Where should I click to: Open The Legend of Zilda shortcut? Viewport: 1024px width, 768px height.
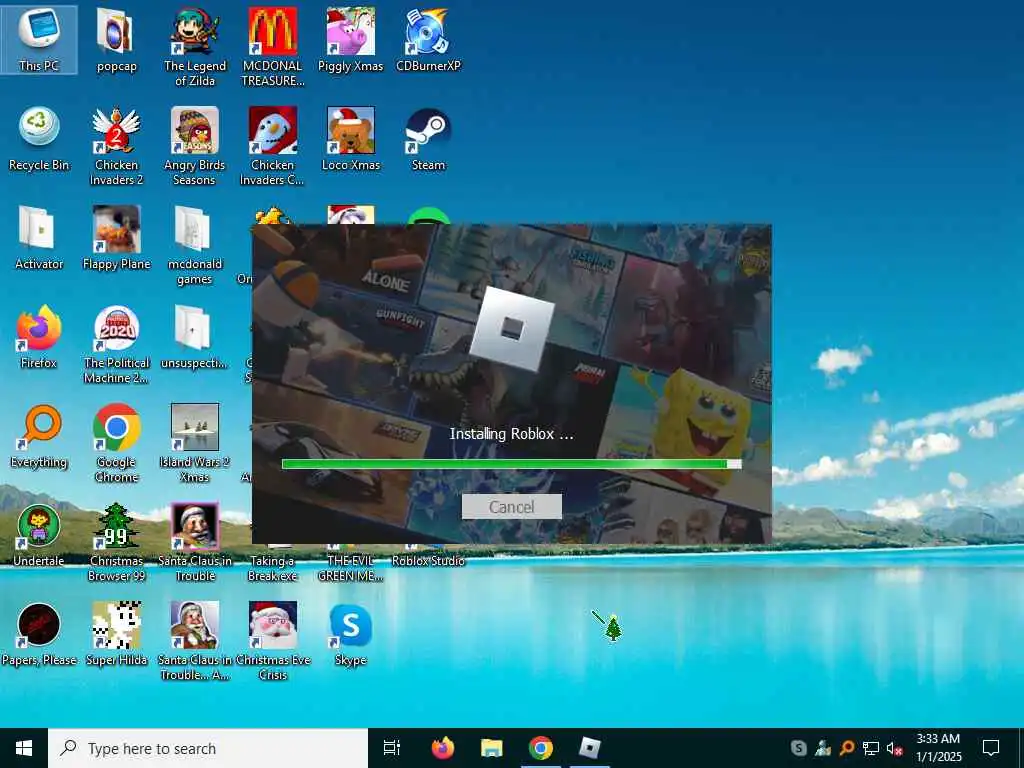[x=195, y=46]
